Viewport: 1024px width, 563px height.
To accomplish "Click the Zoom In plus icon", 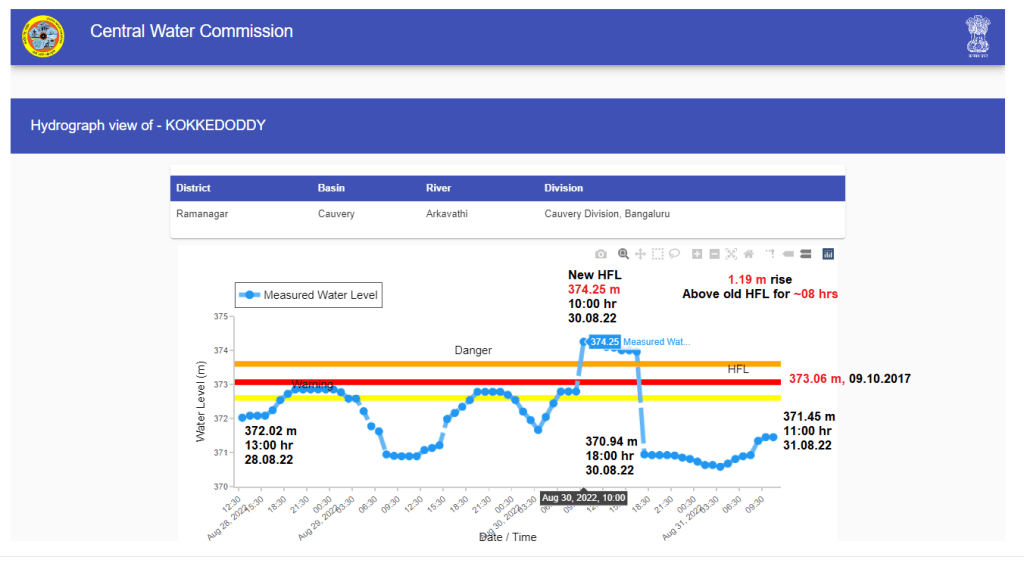I will [x=697, y=254].
